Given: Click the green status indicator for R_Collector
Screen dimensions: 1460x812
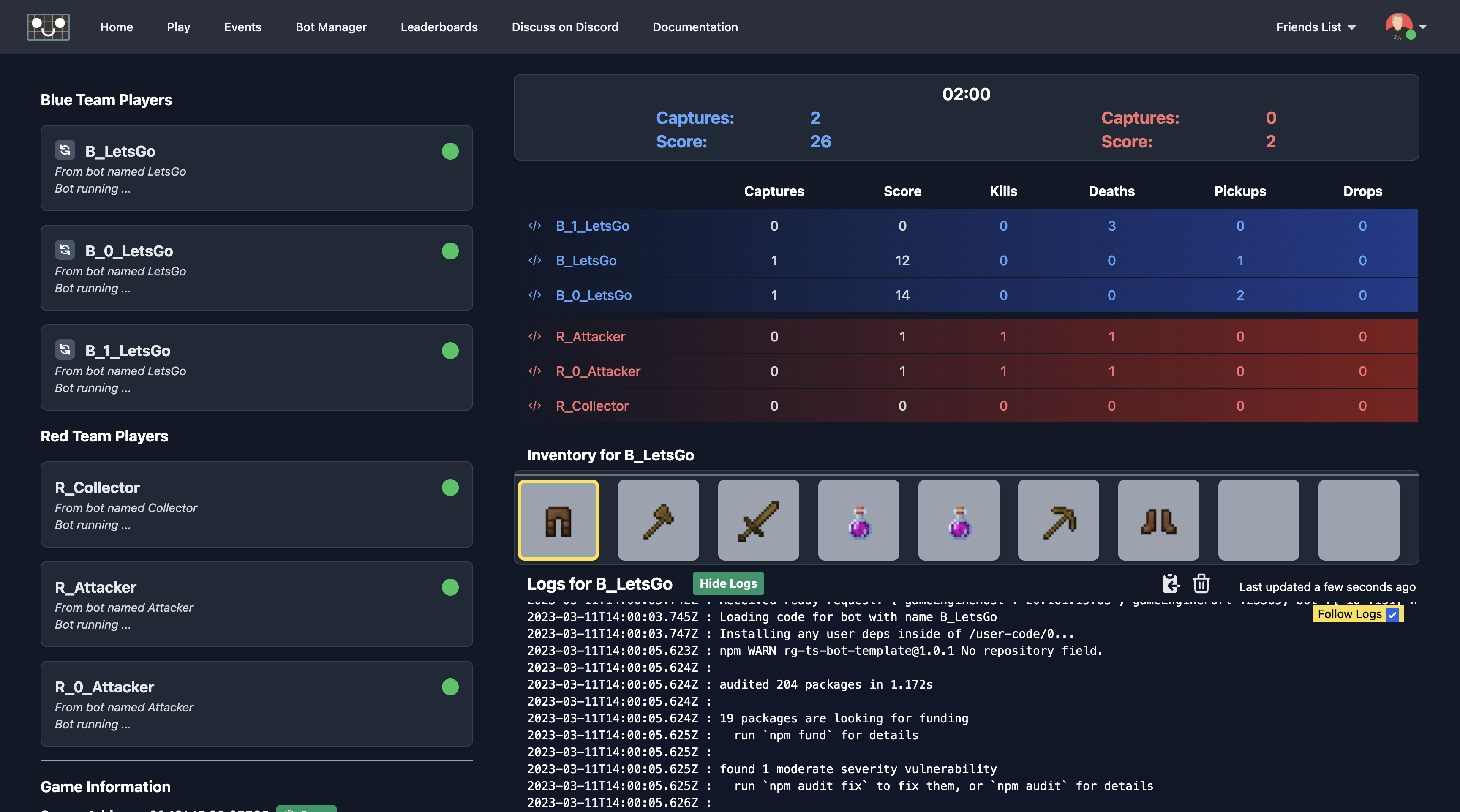Looking at the screenshot, I should [450, 487].
